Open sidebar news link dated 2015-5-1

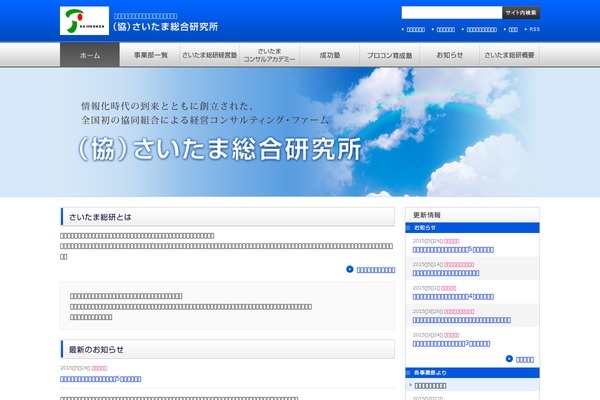pyautogui.click(x=453, y=297)
